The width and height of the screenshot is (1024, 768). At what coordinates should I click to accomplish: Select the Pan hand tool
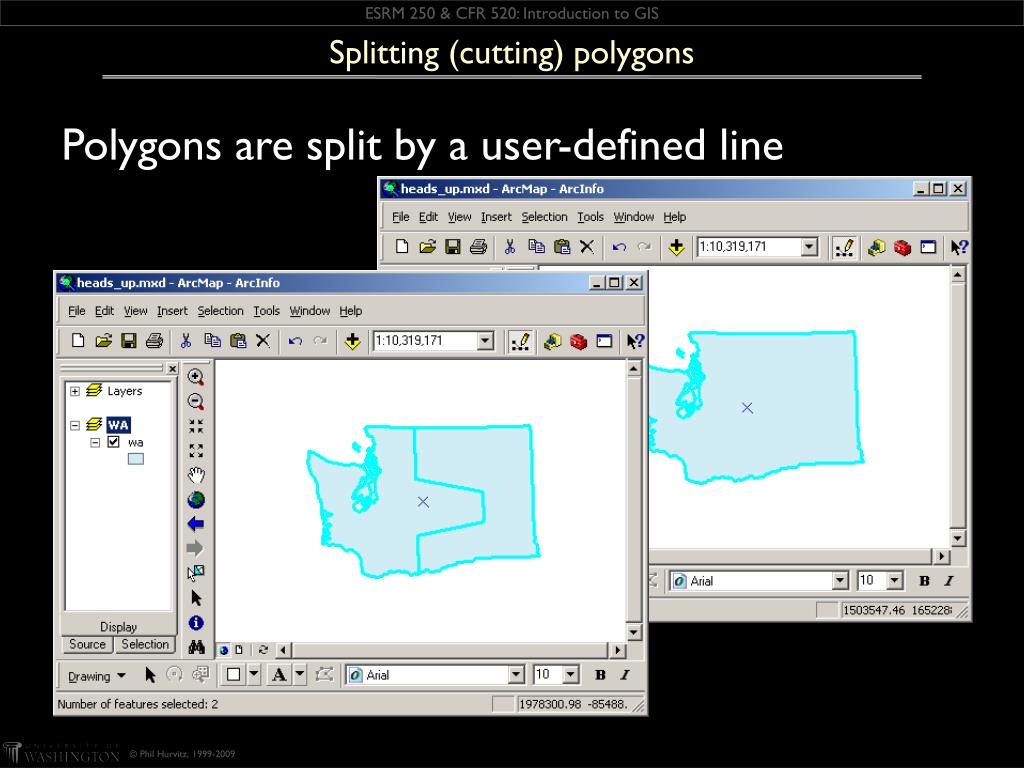pyautogui.click(x=196, y=475)
